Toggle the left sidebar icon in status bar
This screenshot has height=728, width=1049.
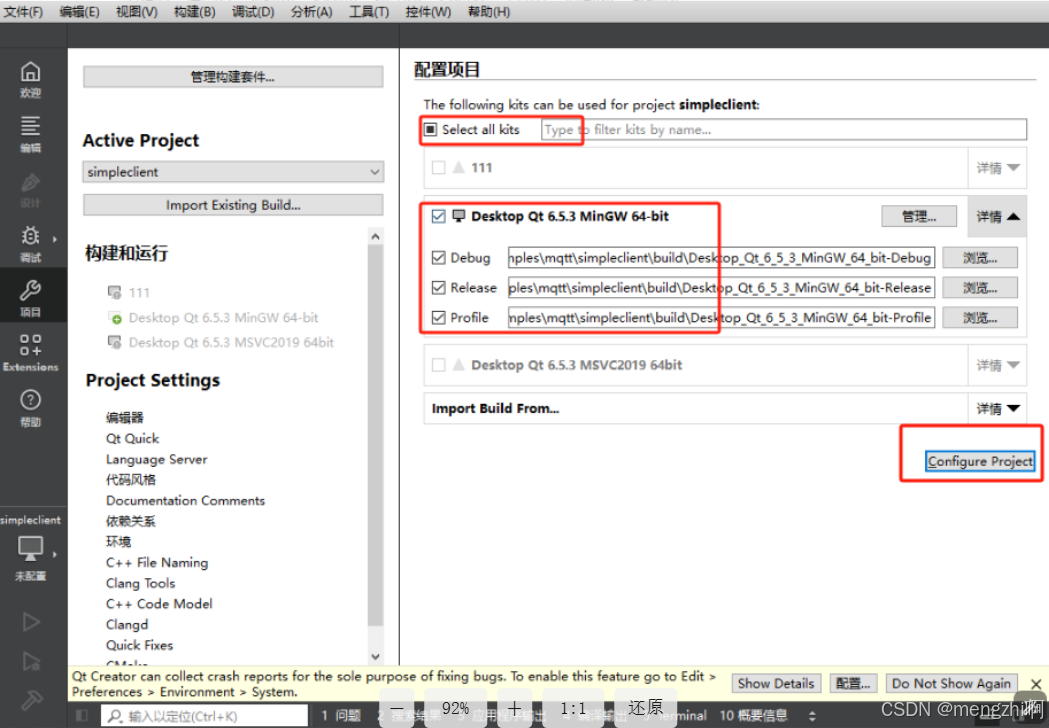tap(82, 715)
